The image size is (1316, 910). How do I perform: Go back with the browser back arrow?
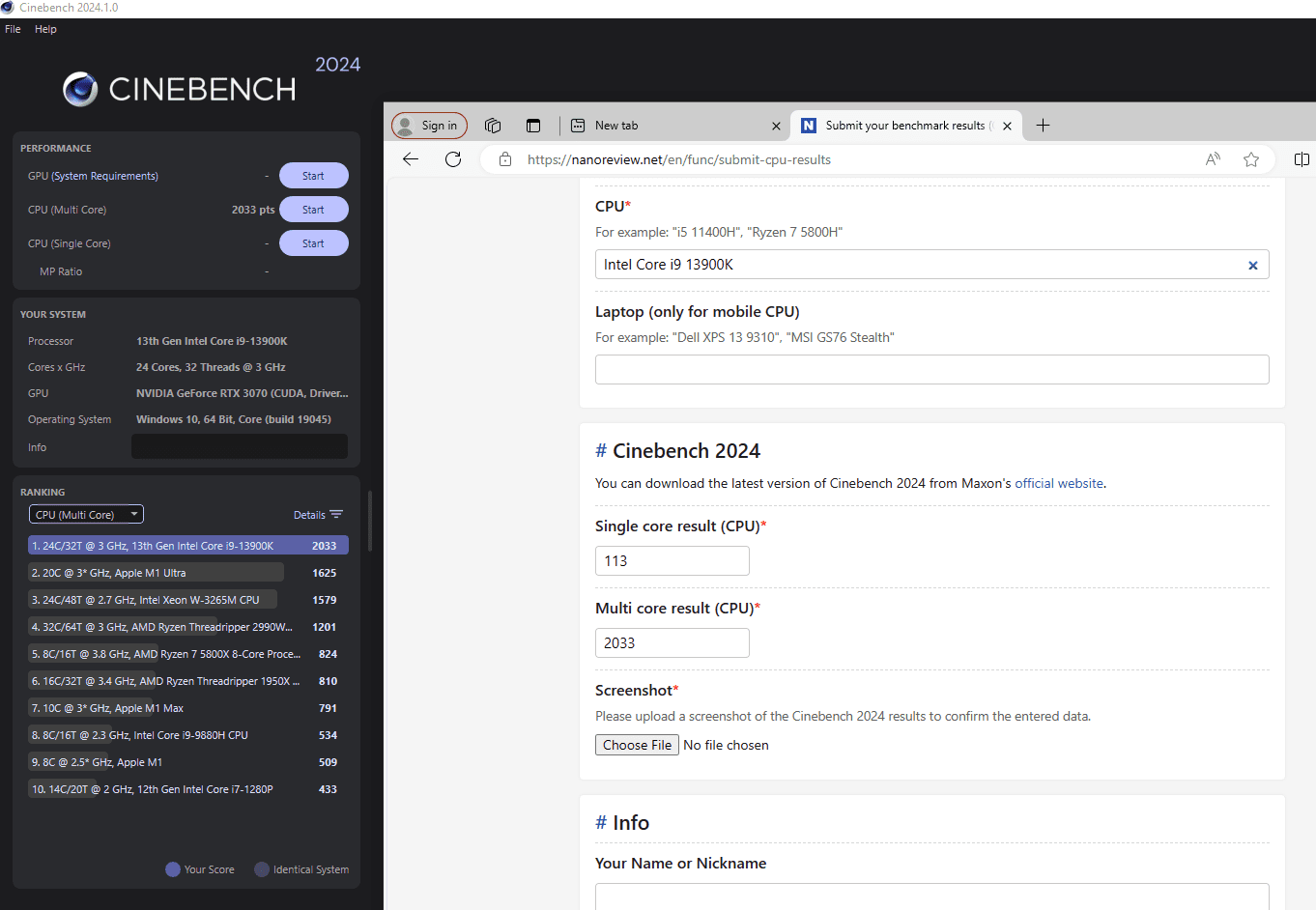(x=411, y=159)
